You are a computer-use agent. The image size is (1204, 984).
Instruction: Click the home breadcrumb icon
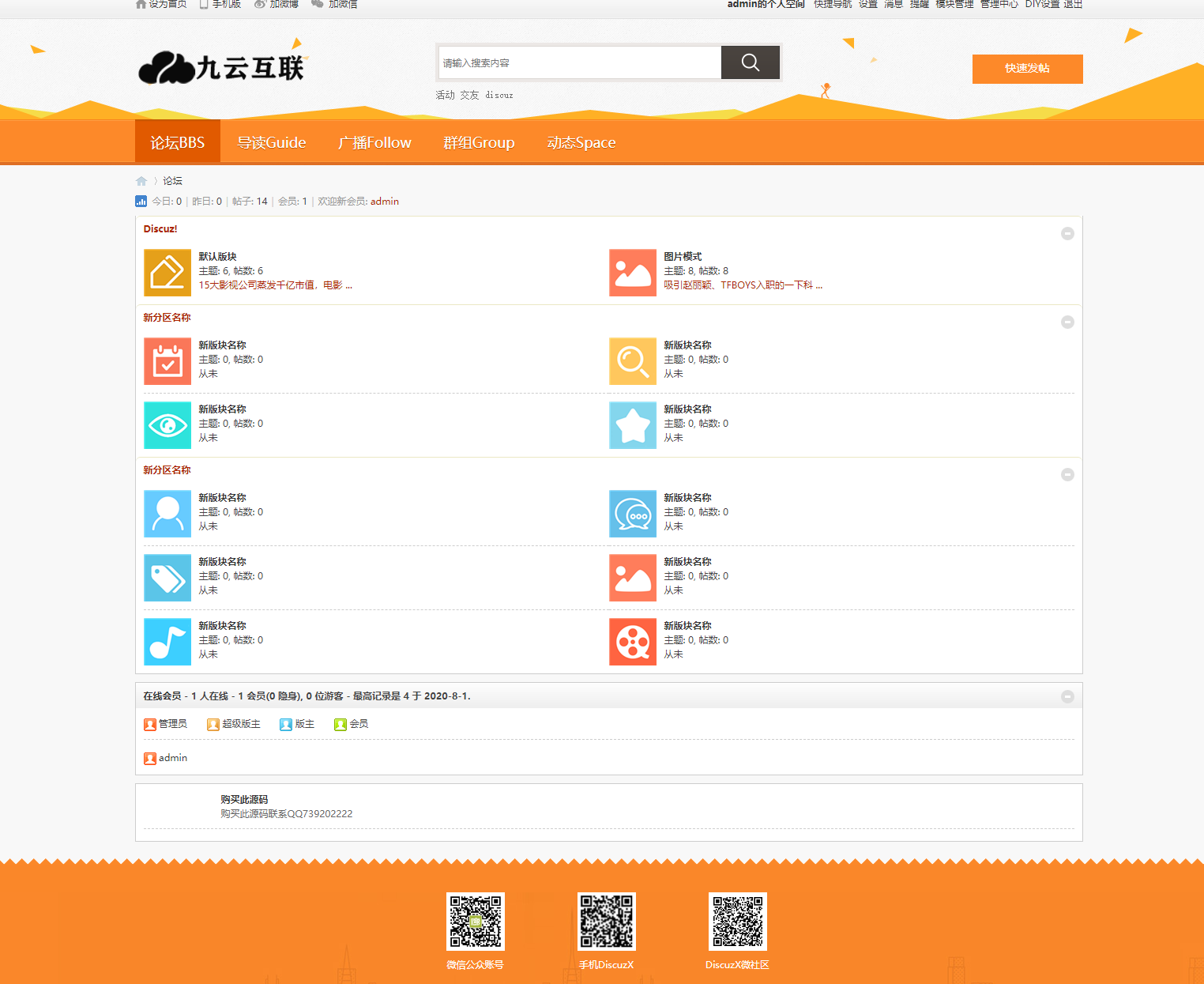coord(141,181)
